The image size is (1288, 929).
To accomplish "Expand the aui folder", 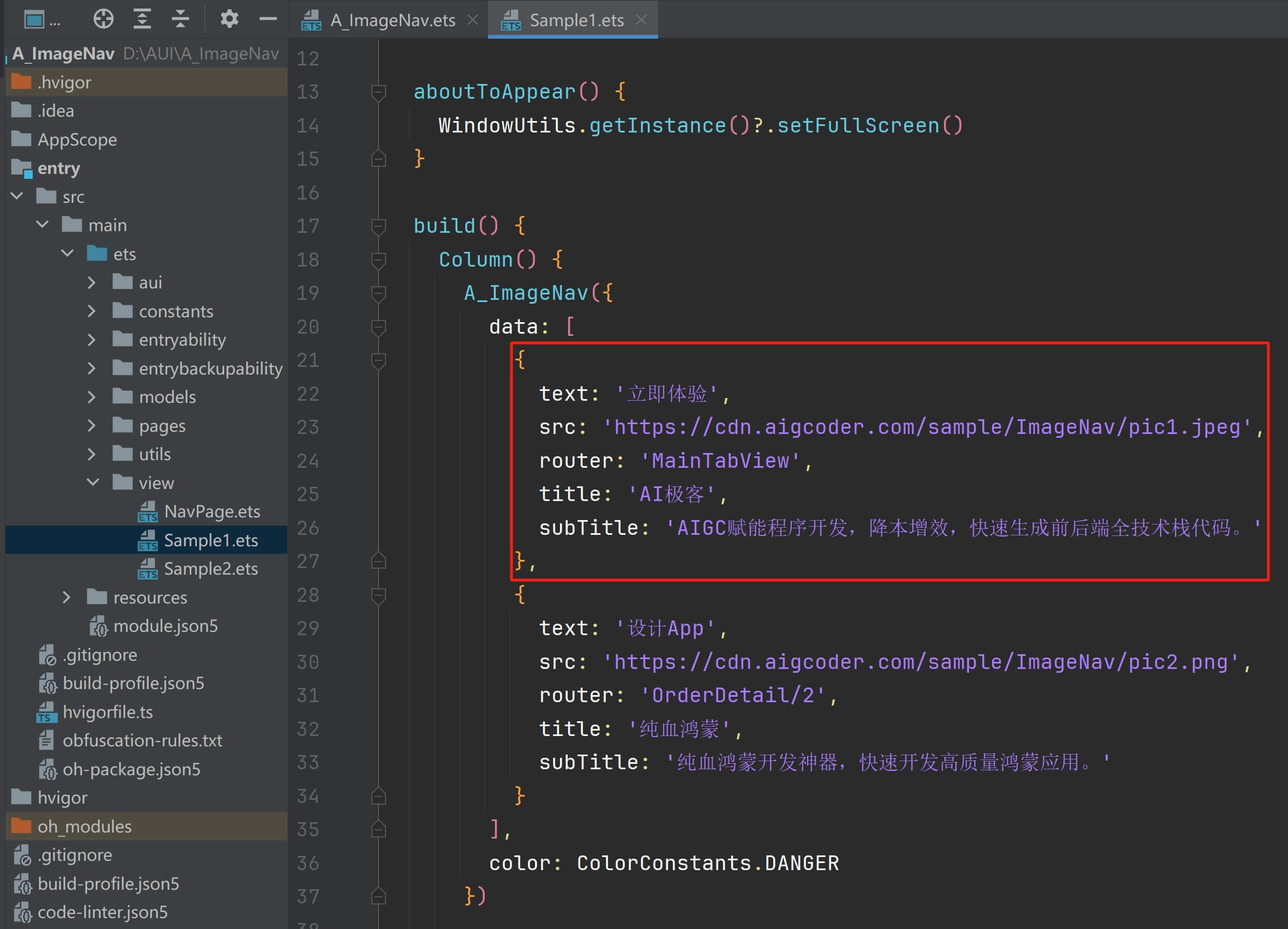I will [x=92, y=282].
